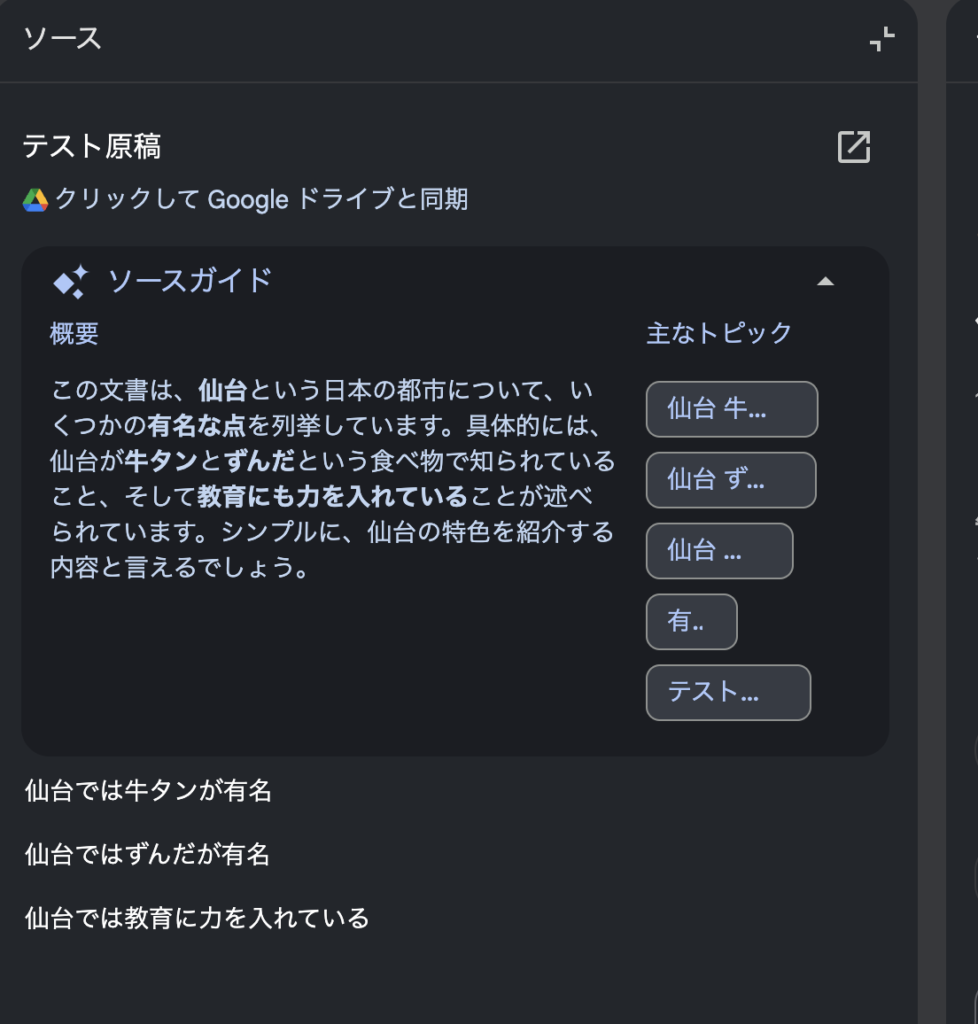Collapse the ソースガイド section using the caret

(825, 281)
